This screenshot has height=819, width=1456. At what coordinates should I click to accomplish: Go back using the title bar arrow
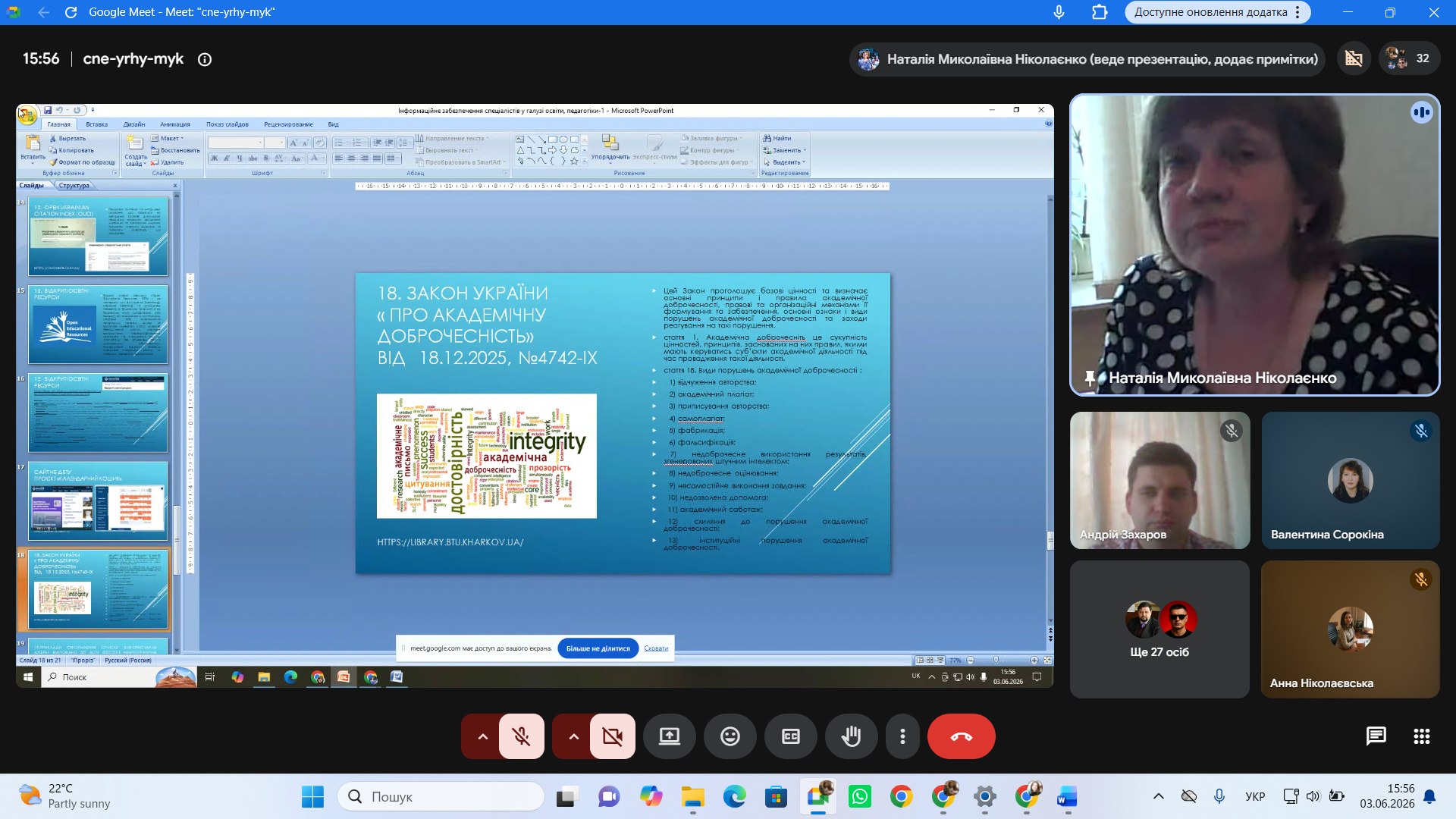(x=43, y=12)
